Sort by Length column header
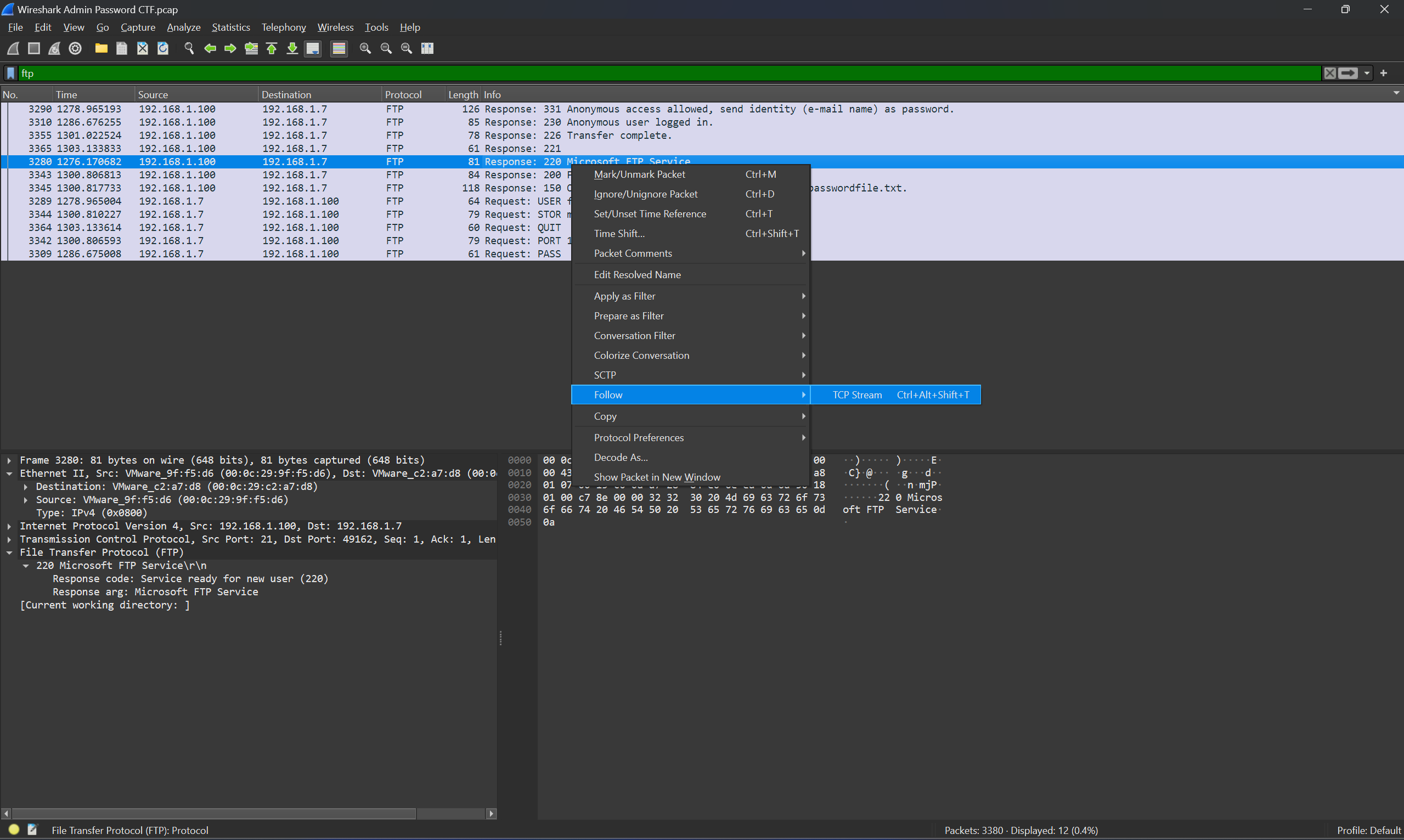The image size is (1404, 840). coord(463,94)
